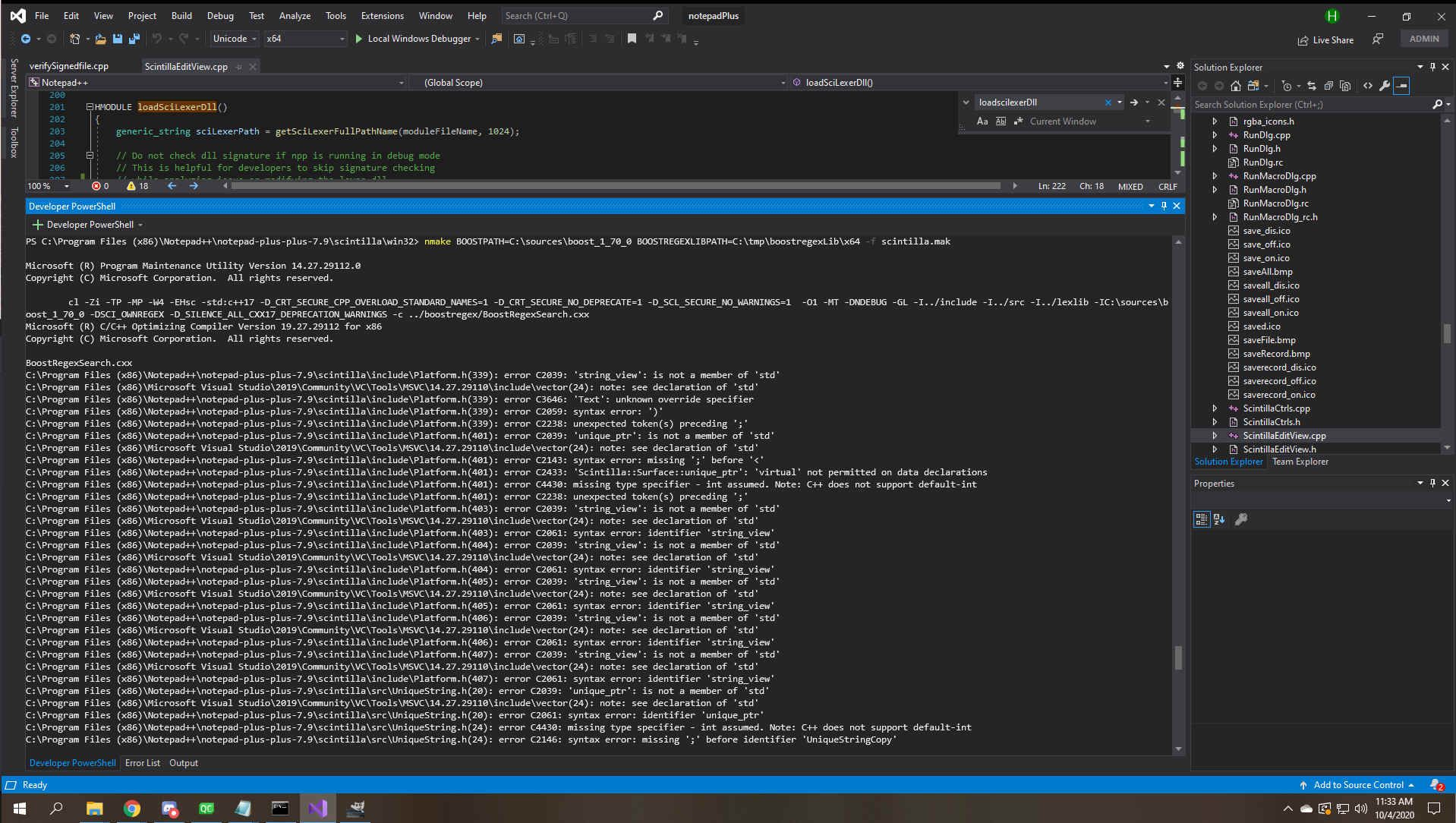This screenshot has height=823, width=1456.
Task: Expand the RunDlg.cpp tree node
Action: coord(1215,135)
